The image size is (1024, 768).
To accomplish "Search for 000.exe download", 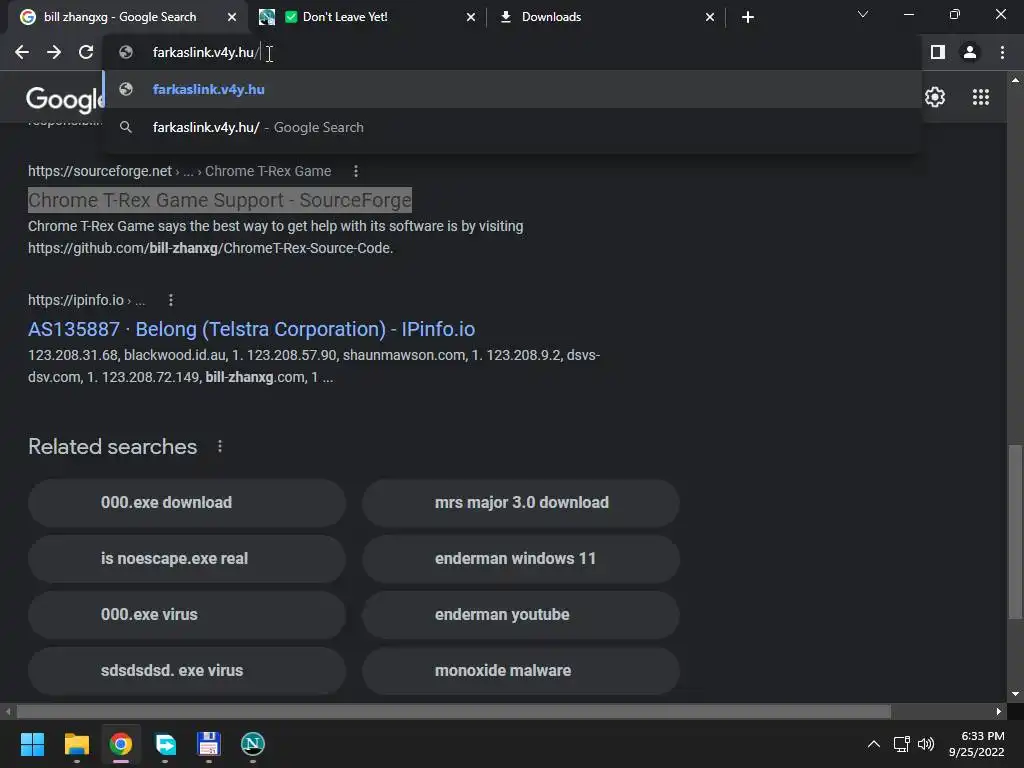I will (187, 502).
